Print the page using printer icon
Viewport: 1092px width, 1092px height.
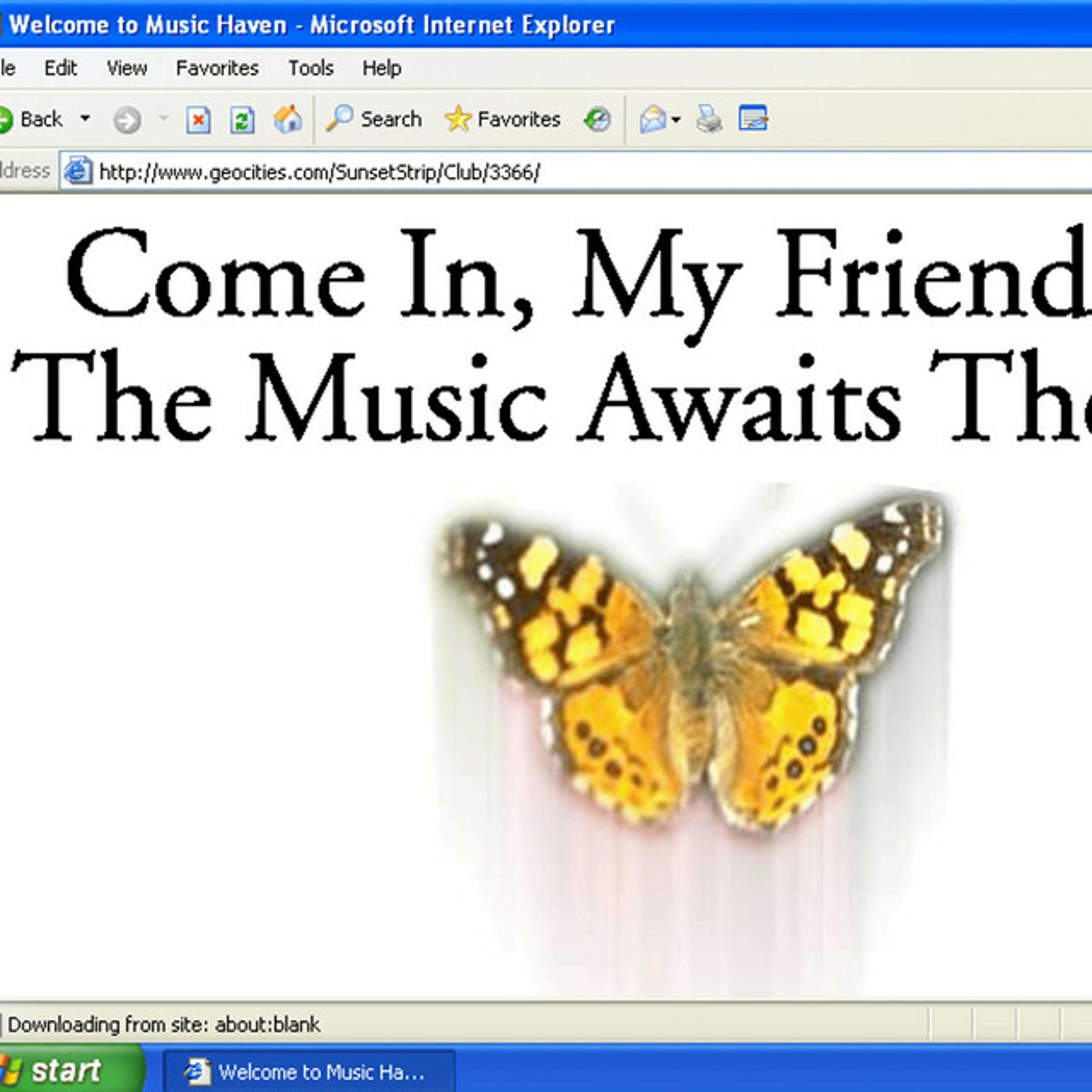[709, 119]
